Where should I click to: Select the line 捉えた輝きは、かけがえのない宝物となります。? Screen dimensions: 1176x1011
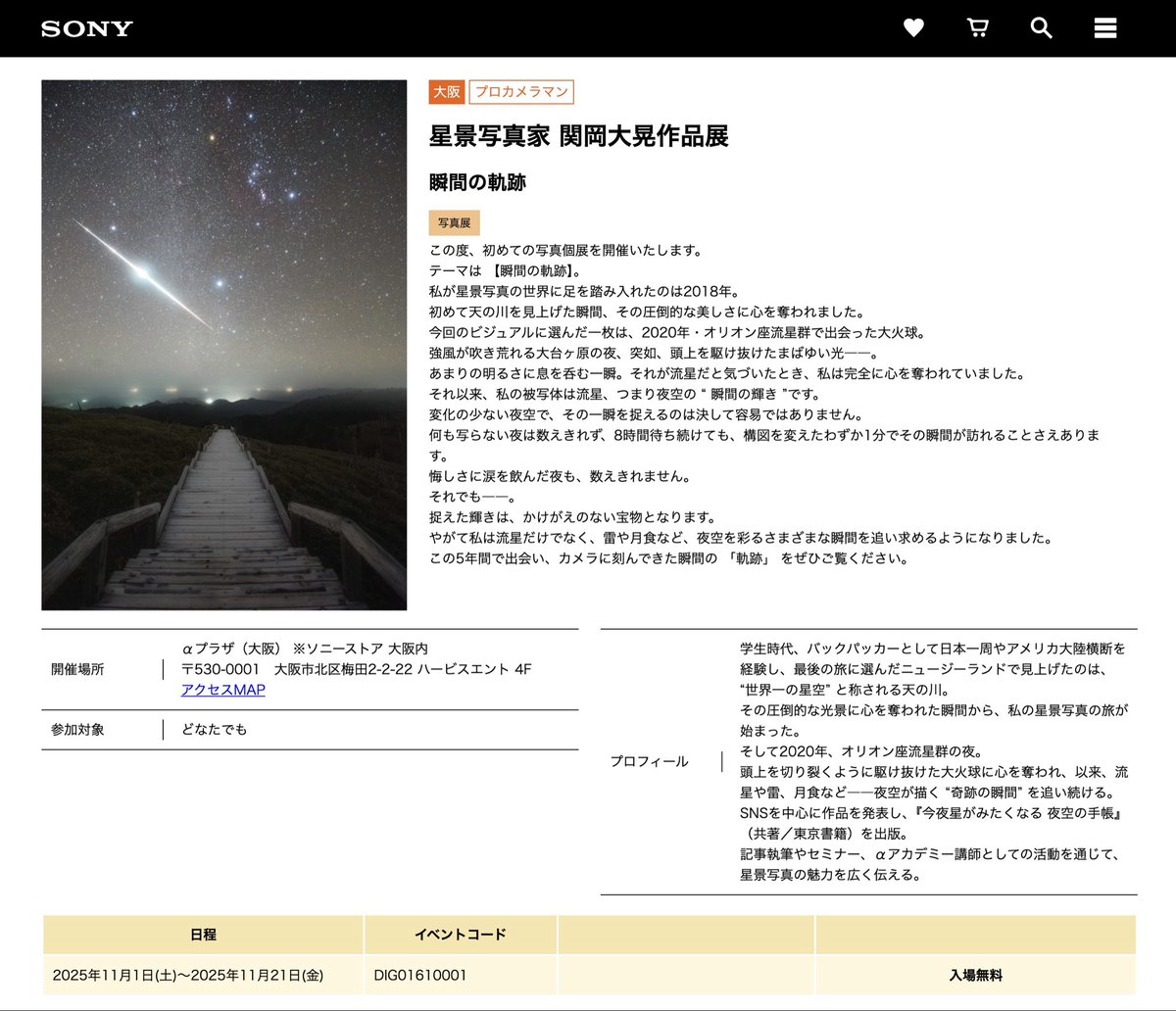pos(573,517)
